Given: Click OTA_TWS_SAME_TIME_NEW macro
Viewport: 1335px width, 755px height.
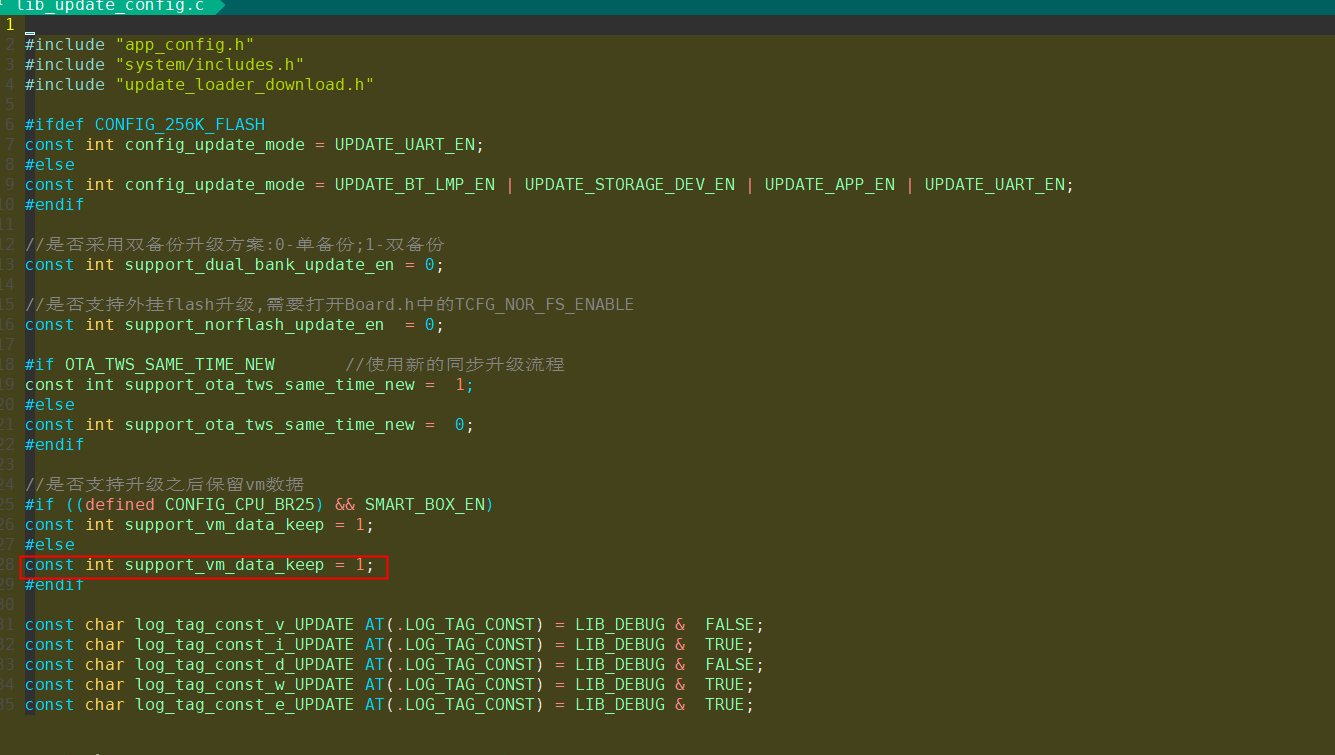Looking at the screenshot, I should tap(169, 365).
